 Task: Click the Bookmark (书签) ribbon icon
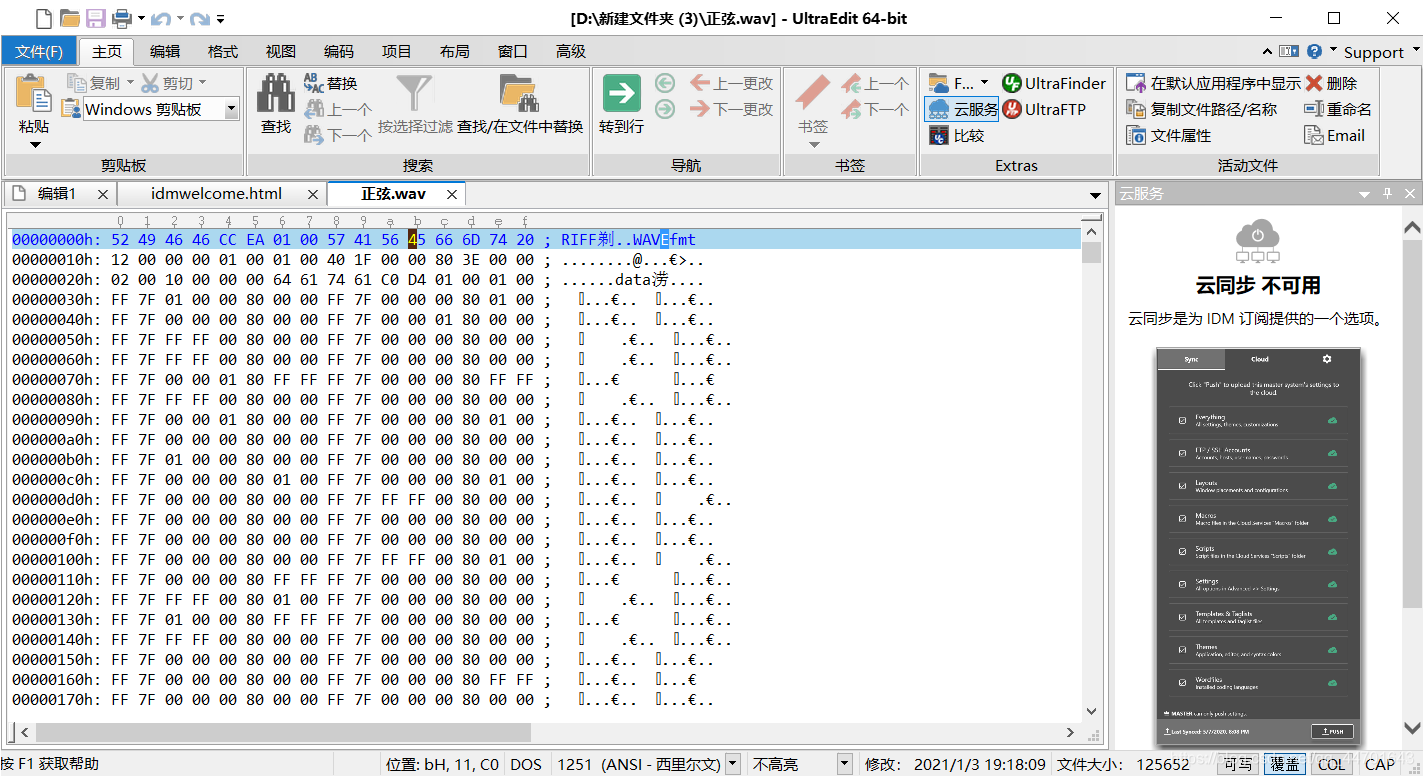813,93
